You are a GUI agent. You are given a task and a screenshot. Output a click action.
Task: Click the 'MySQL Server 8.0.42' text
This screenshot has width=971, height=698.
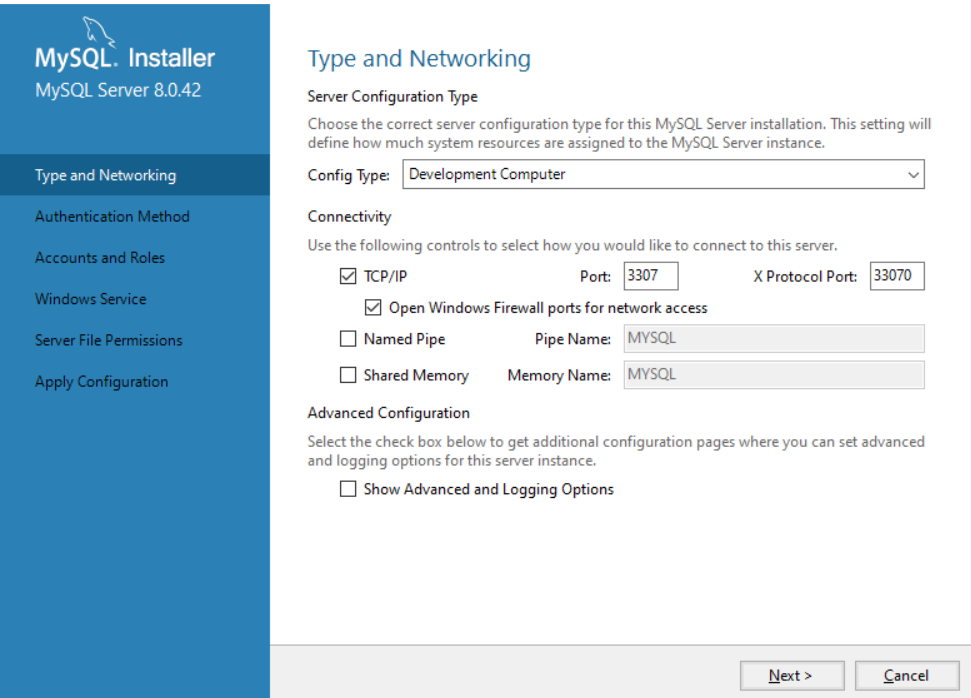(x=118, y=90)
